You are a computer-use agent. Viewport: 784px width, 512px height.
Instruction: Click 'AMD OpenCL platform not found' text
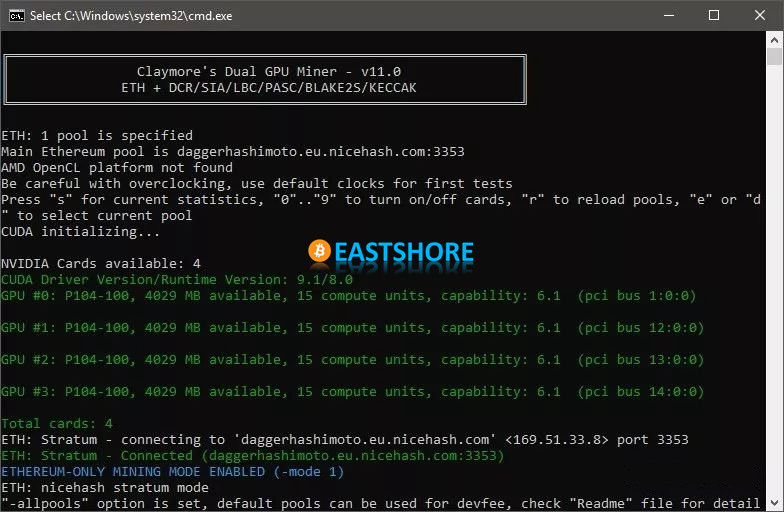tap(117, 168)
